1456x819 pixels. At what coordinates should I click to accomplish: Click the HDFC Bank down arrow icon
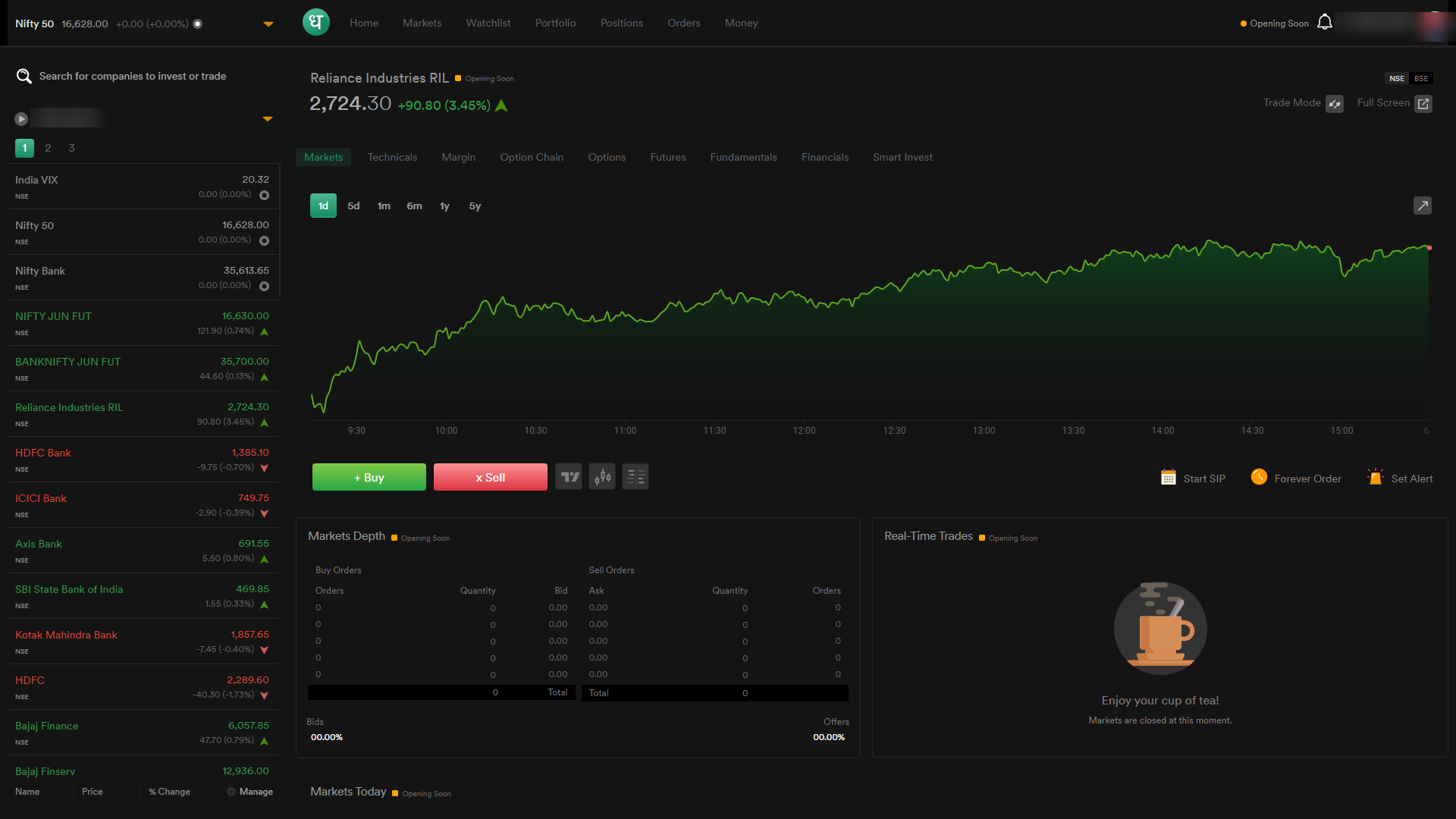[x=264, y=468]
